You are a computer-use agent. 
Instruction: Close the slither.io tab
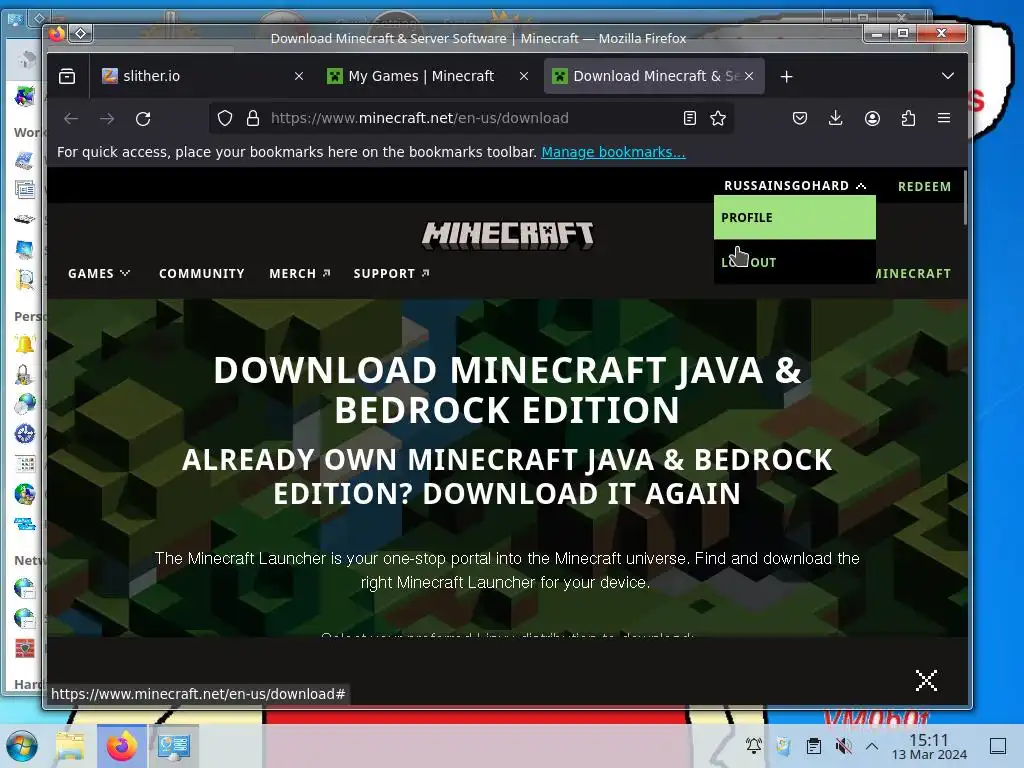tap(298, 76)
